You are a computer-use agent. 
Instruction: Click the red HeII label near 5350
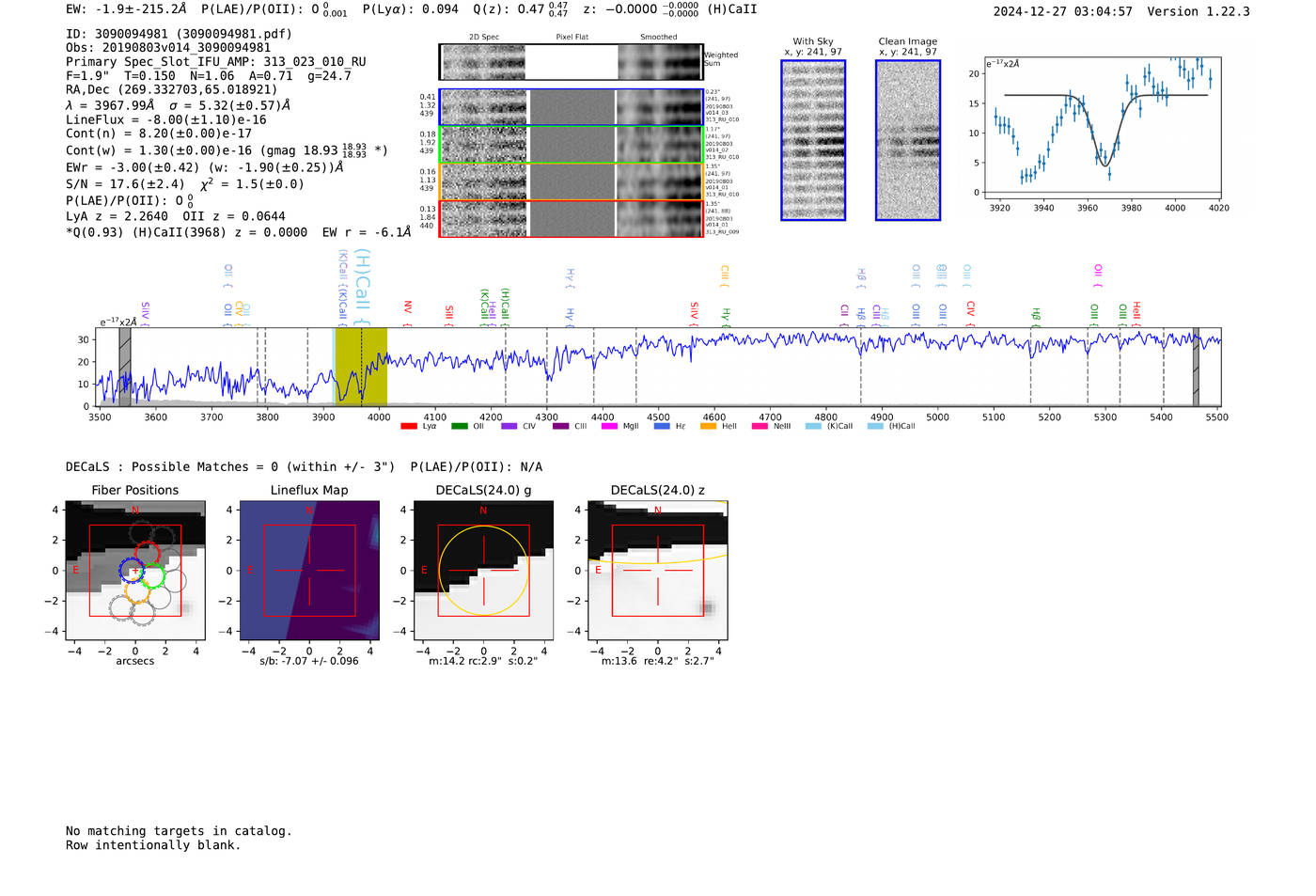click(1136, 313)
